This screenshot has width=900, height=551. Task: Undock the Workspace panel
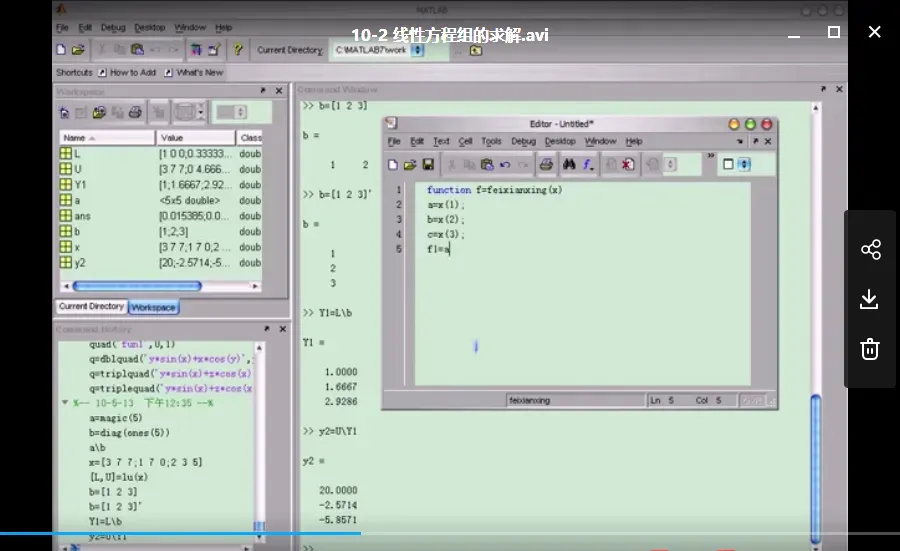click(263, 91)
